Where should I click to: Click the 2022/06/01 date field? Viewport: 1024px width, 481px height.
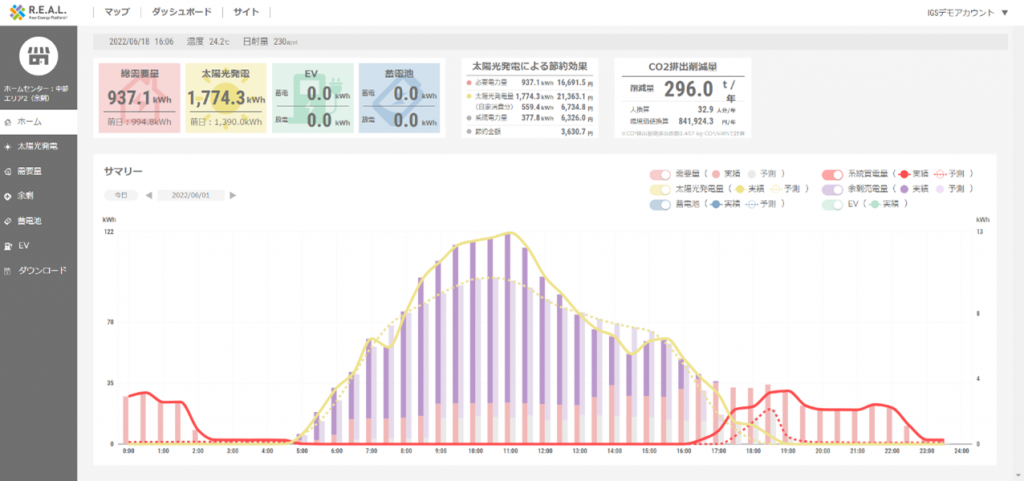191,195
